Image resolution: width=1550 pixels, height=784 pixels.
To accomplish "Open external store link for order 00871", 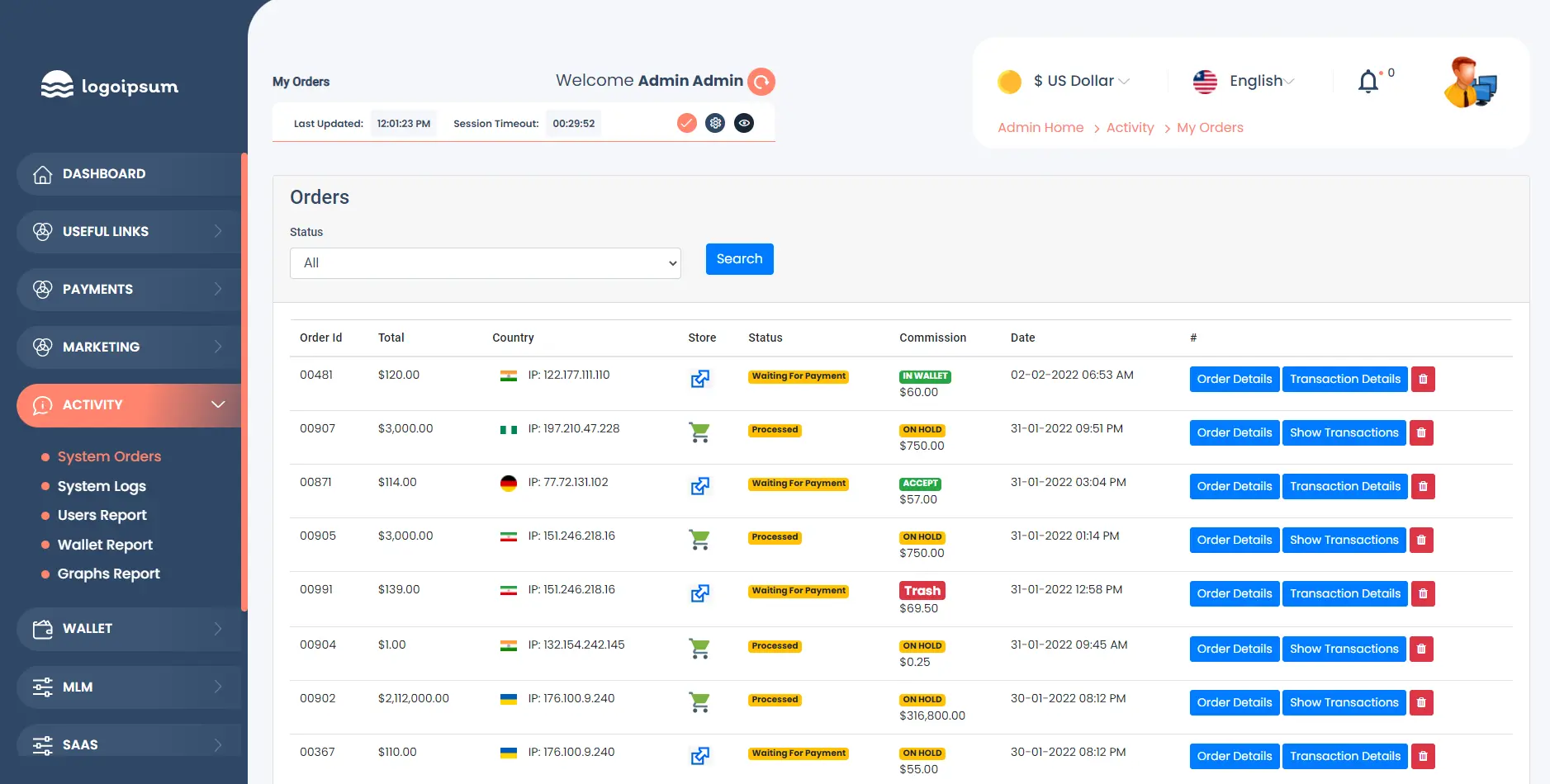I will [699, 486].
